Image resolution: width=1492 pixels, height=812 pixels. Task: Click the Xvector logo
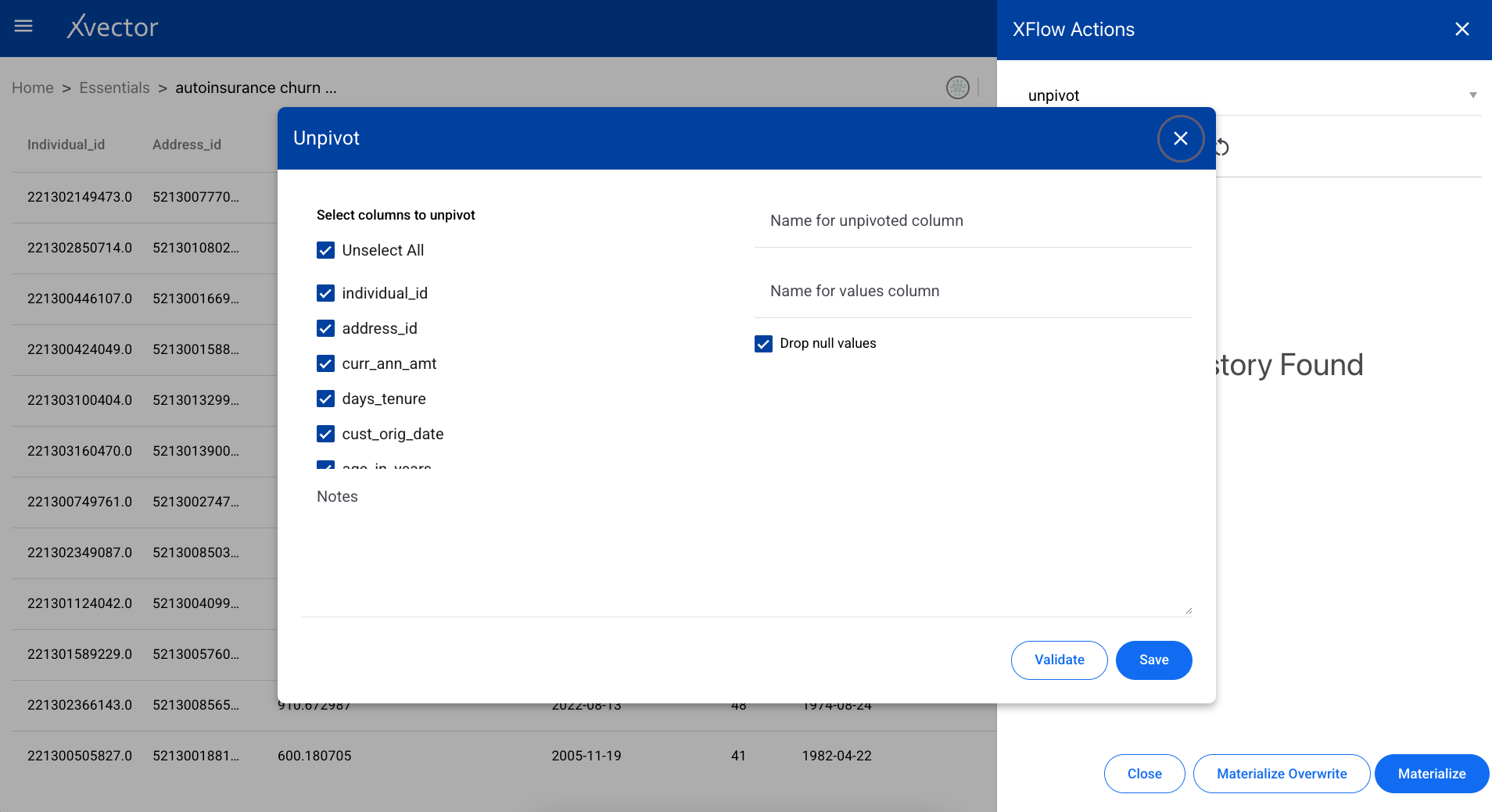[113, 27]
